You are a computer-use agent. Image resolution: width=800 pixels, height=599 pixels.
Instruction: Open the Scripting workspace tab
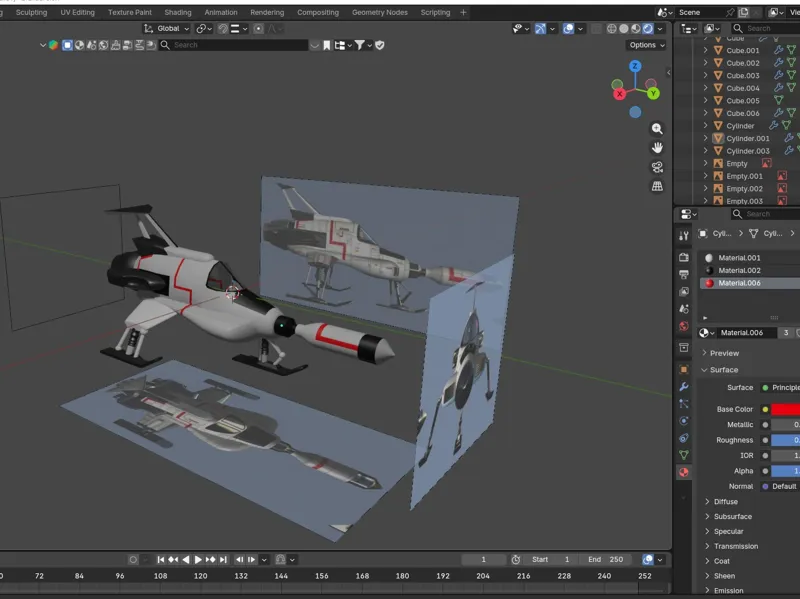[435, 12]
